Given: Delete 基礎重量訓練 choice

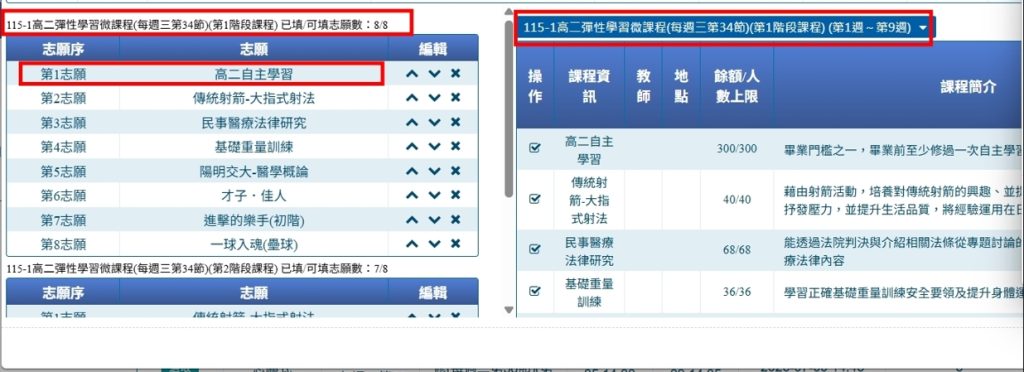Looking at the screenshot, I should pyautogui.click(x=455, y=147).
